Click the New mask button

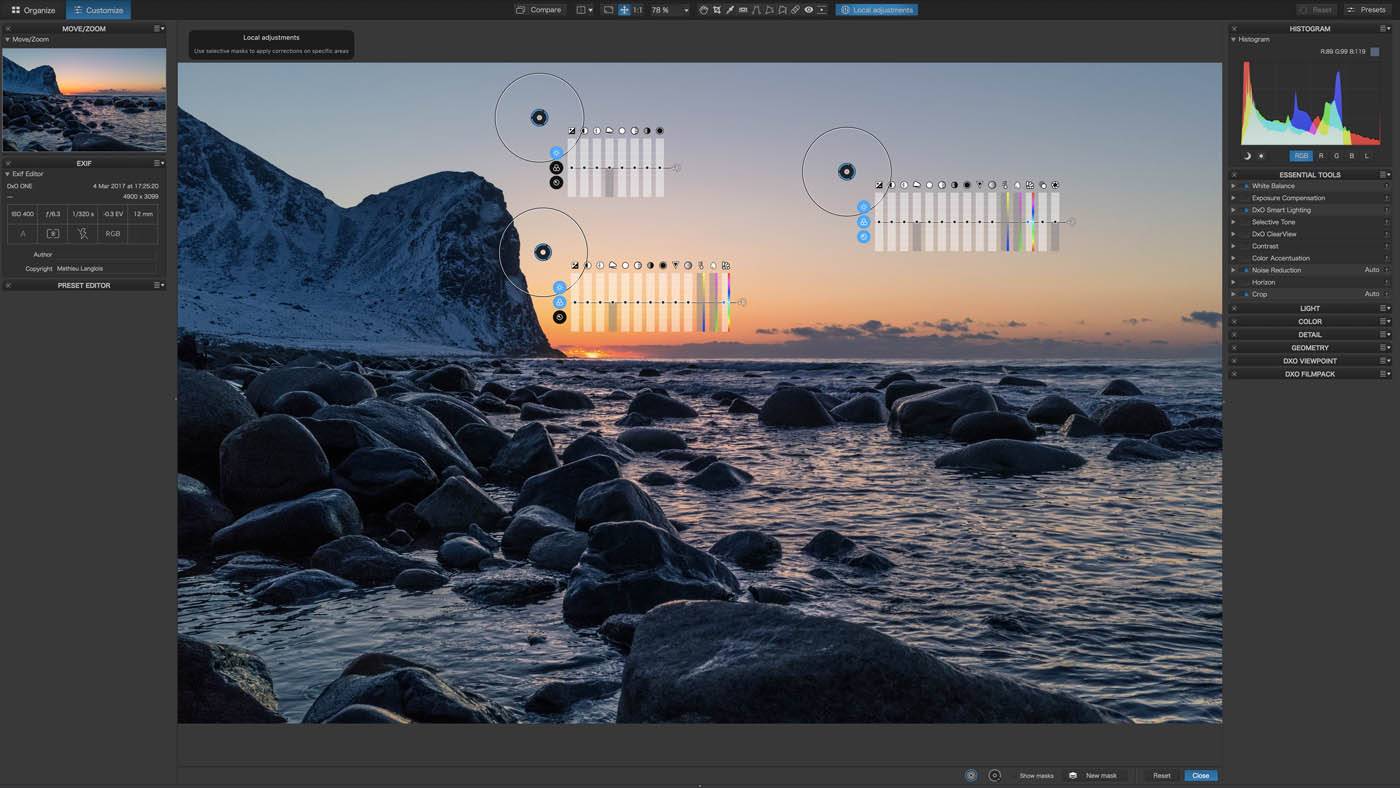point(1098,775)
